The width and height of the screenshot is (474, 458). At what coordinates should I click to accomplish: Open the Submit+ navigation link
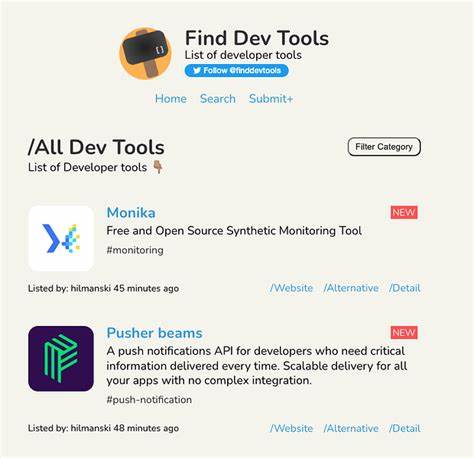click(271, 99)
